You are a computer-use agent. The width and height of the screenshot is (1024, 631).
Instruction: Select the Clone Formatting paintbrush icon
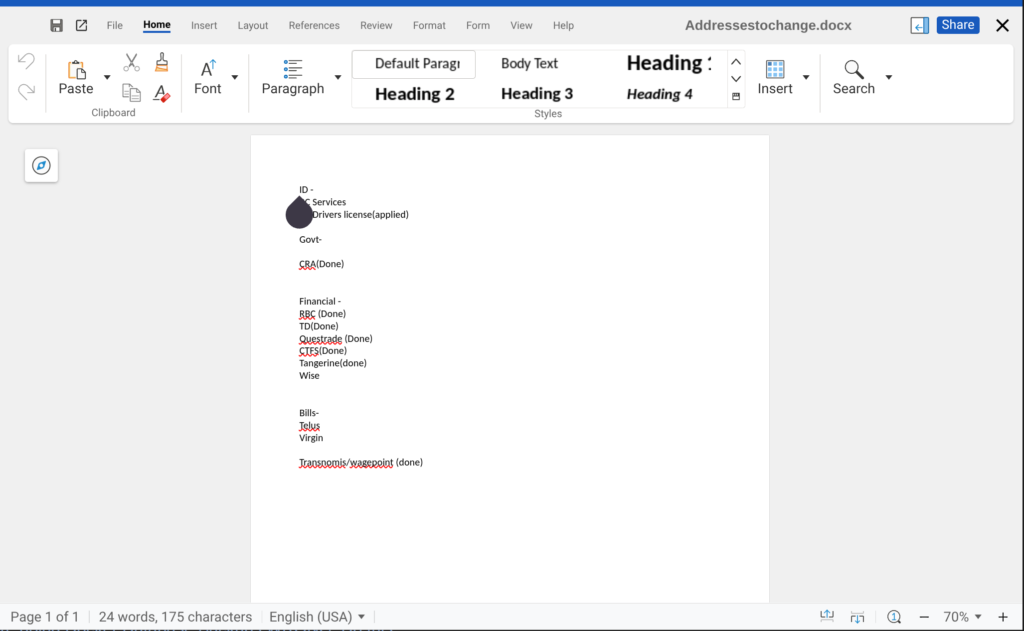162,63
